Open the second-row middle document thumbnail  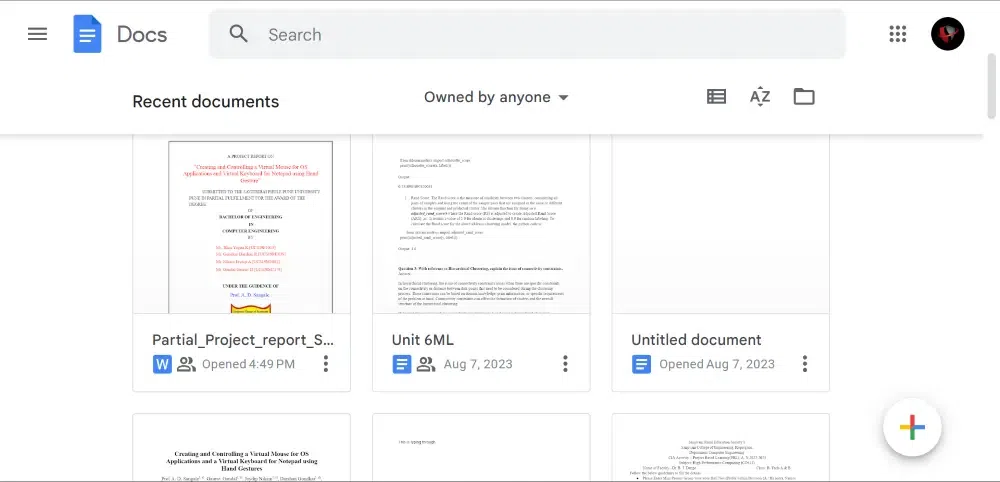(x=482, y=448)
